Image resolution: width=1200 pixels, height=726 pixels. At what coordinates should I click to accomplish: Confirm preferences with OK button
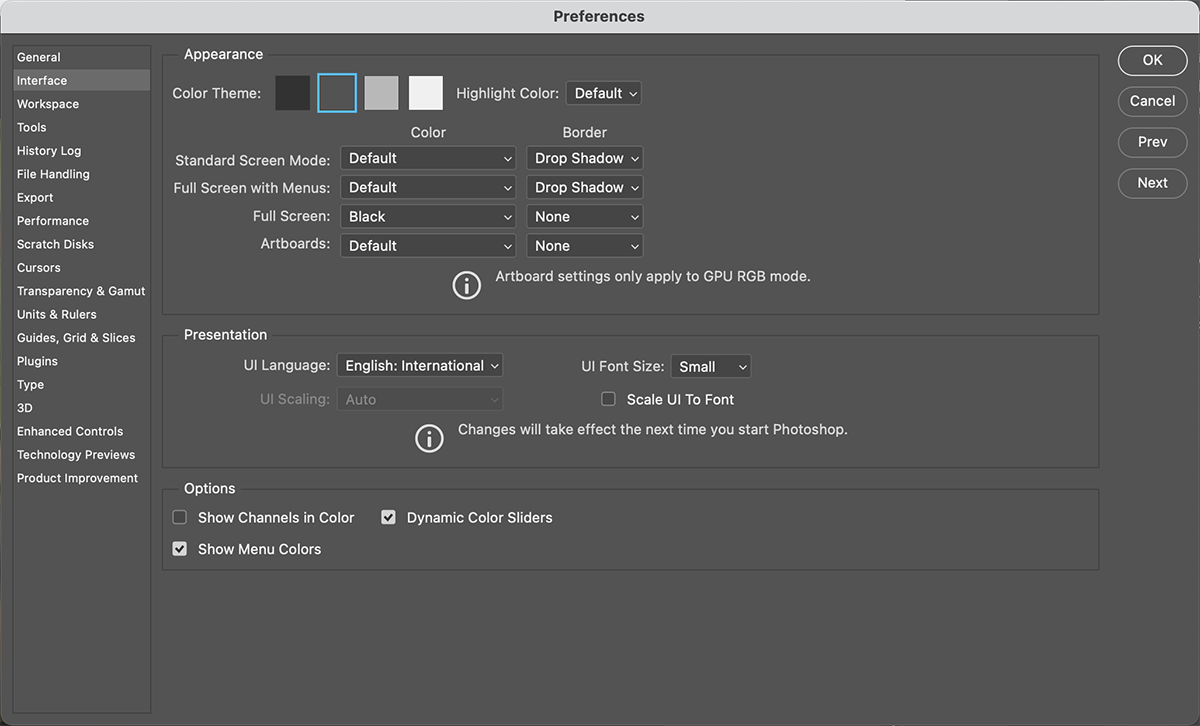1152,60
